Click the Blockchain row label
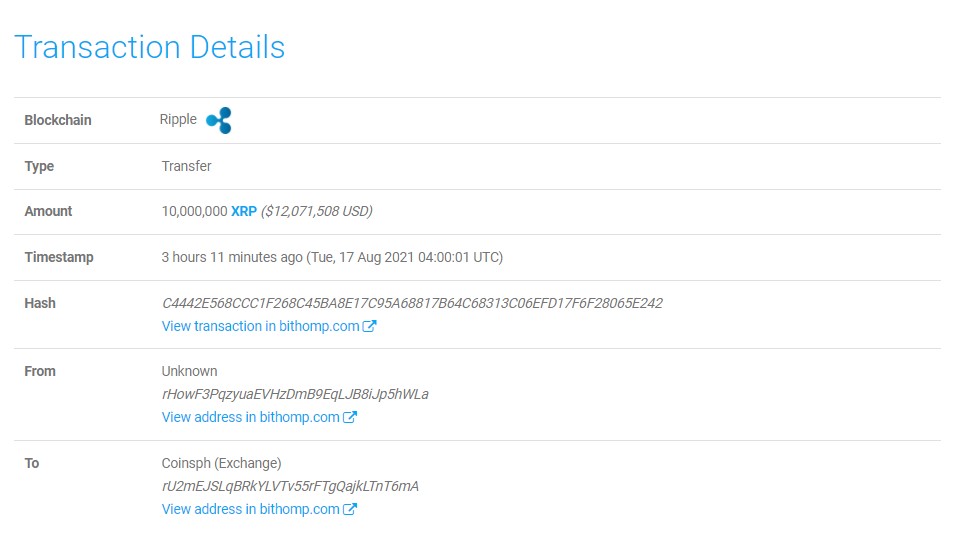964x542 pixels. 58,120
